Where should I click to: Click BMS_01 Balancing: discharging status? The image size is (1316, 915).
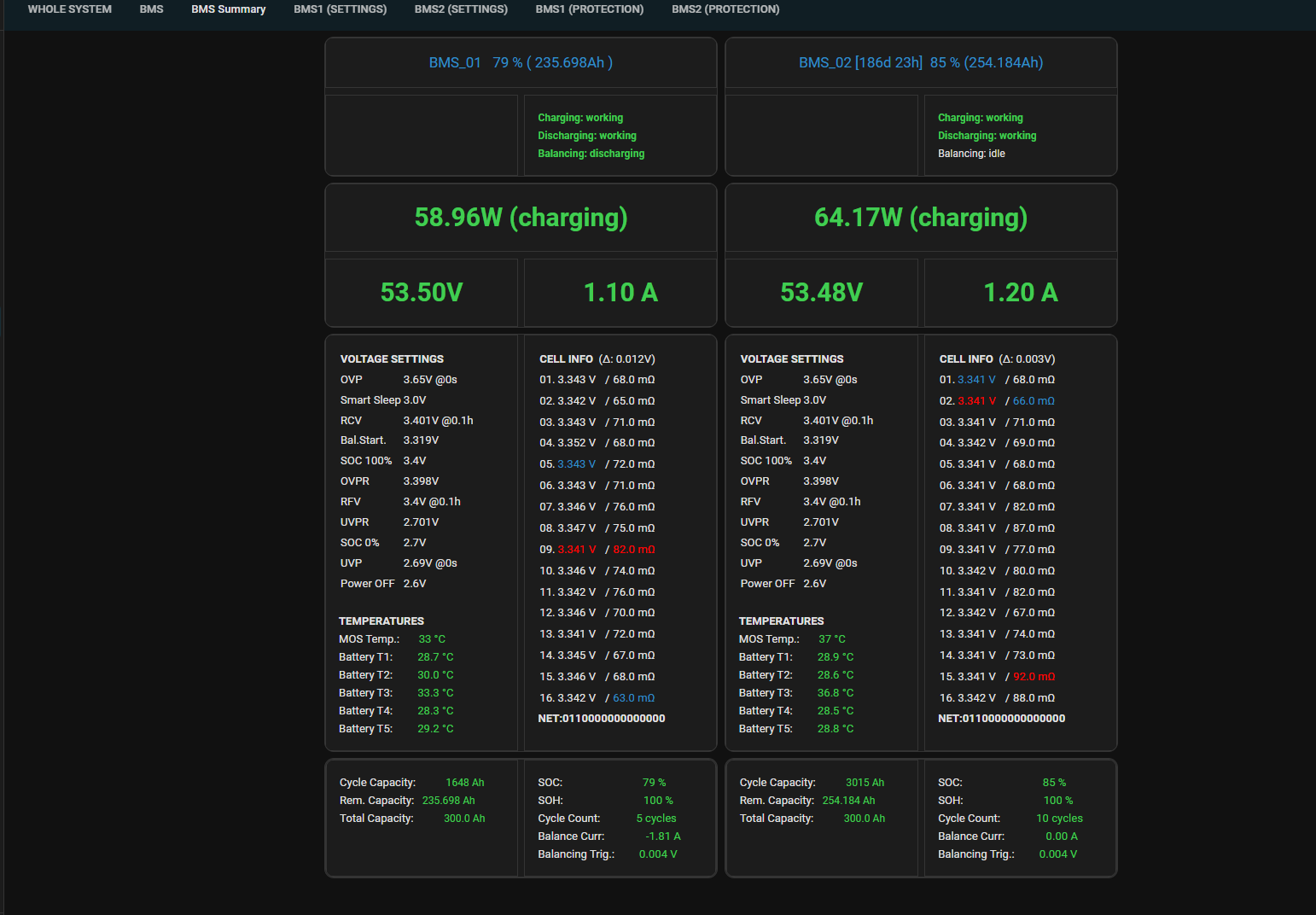(591, 154)
